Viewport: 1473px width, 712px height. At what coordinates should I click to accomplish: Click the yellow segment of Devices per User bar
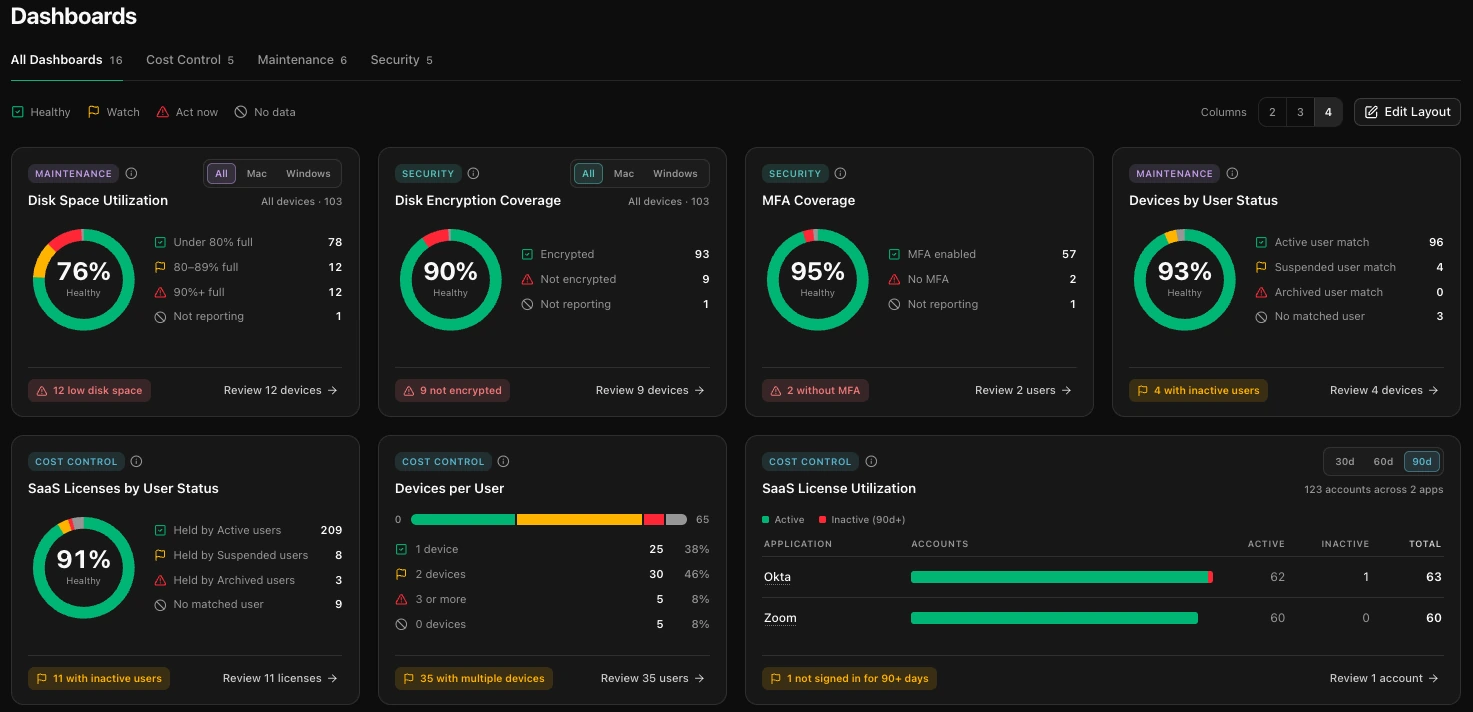point(579,520)
